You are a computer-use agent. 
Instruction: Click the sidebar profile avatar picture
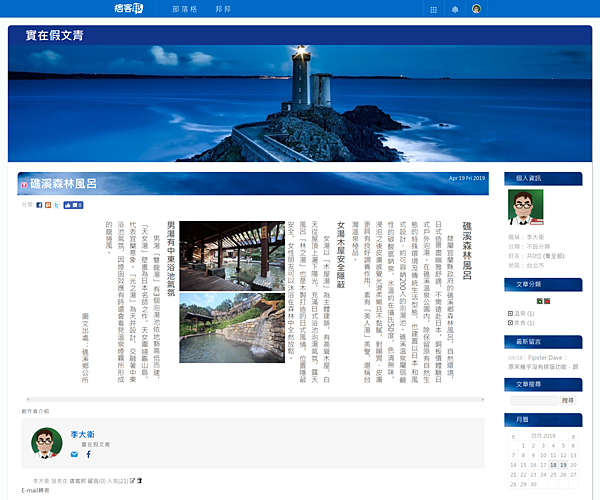tap(525, 207)
